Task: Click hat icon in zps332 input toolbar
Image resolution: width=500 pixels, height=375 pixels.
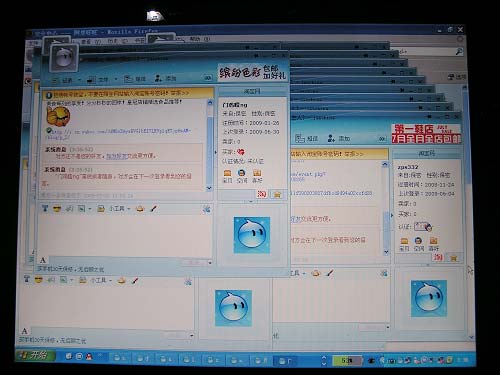Action: (x=315, y=273)
